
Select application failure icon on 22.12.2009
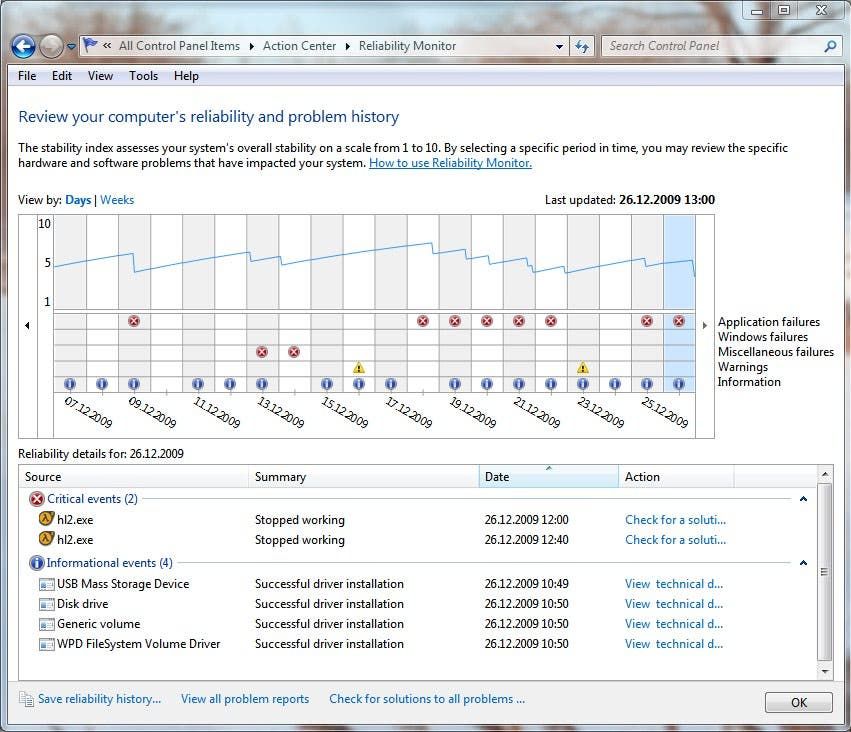pyautogui.click(x=551, y=321)
